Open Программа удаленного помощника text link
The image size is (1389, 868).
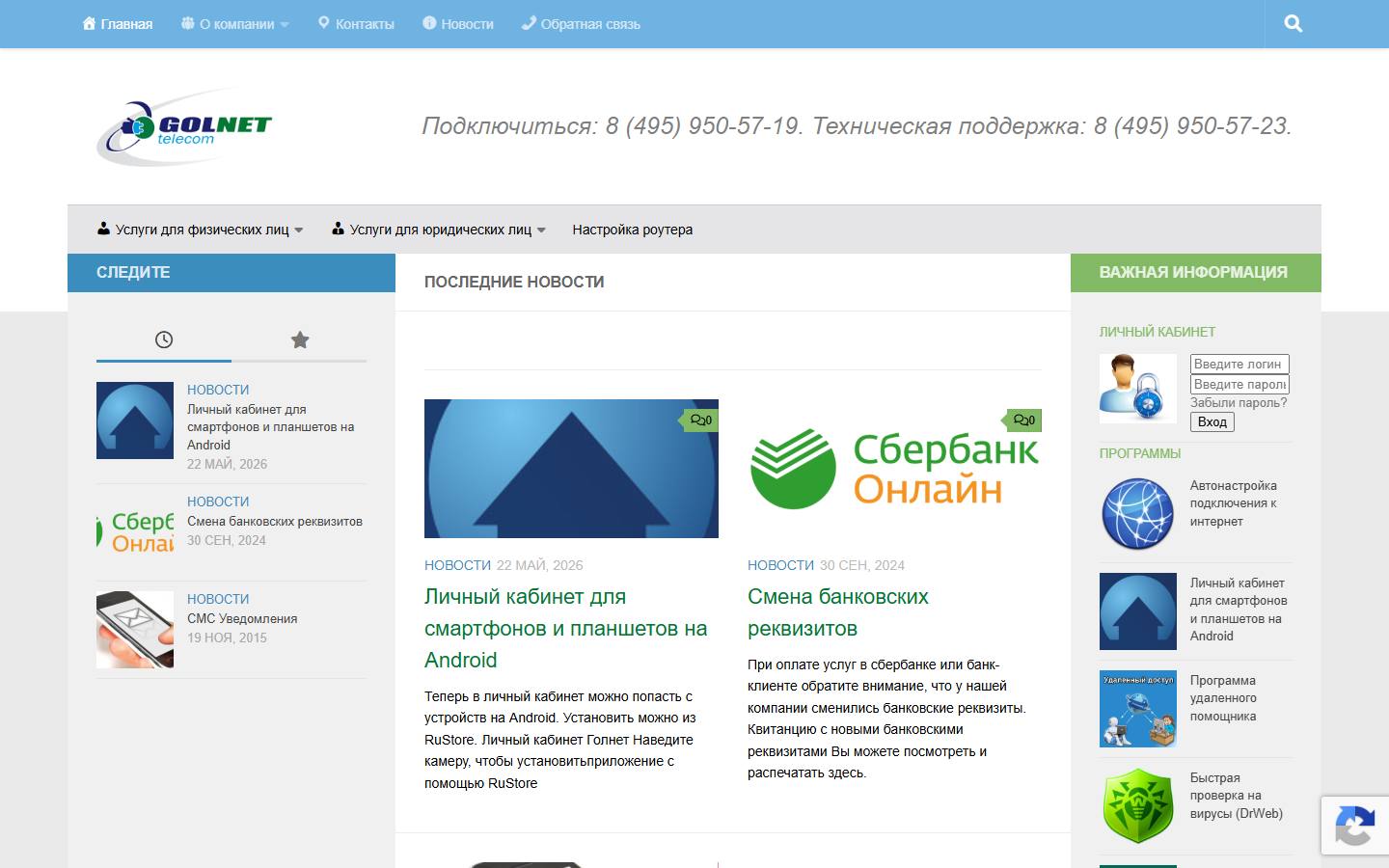(x=1223, y=698)
